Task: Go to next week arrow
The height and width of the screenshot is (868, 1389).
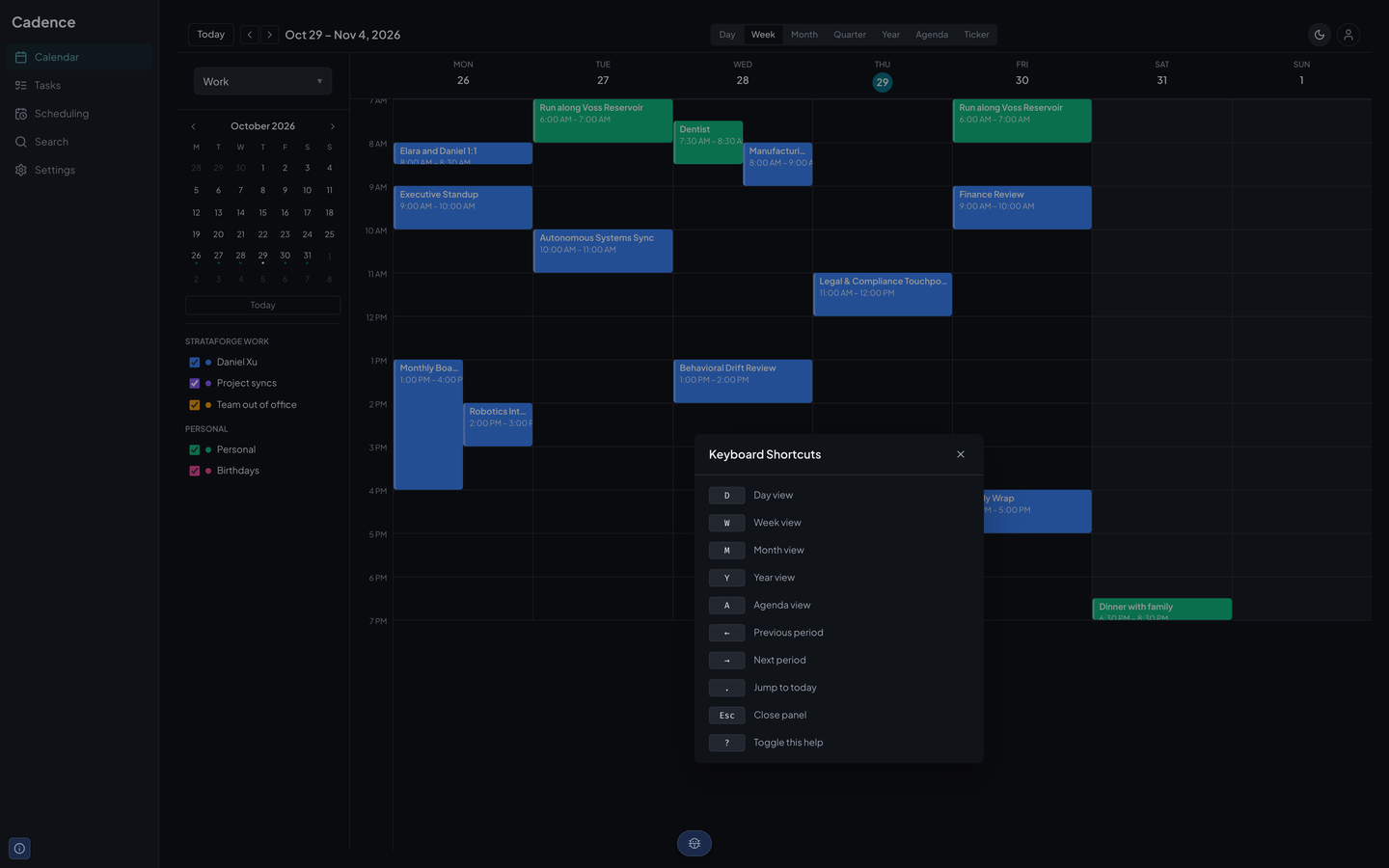Action: (270, 35)
